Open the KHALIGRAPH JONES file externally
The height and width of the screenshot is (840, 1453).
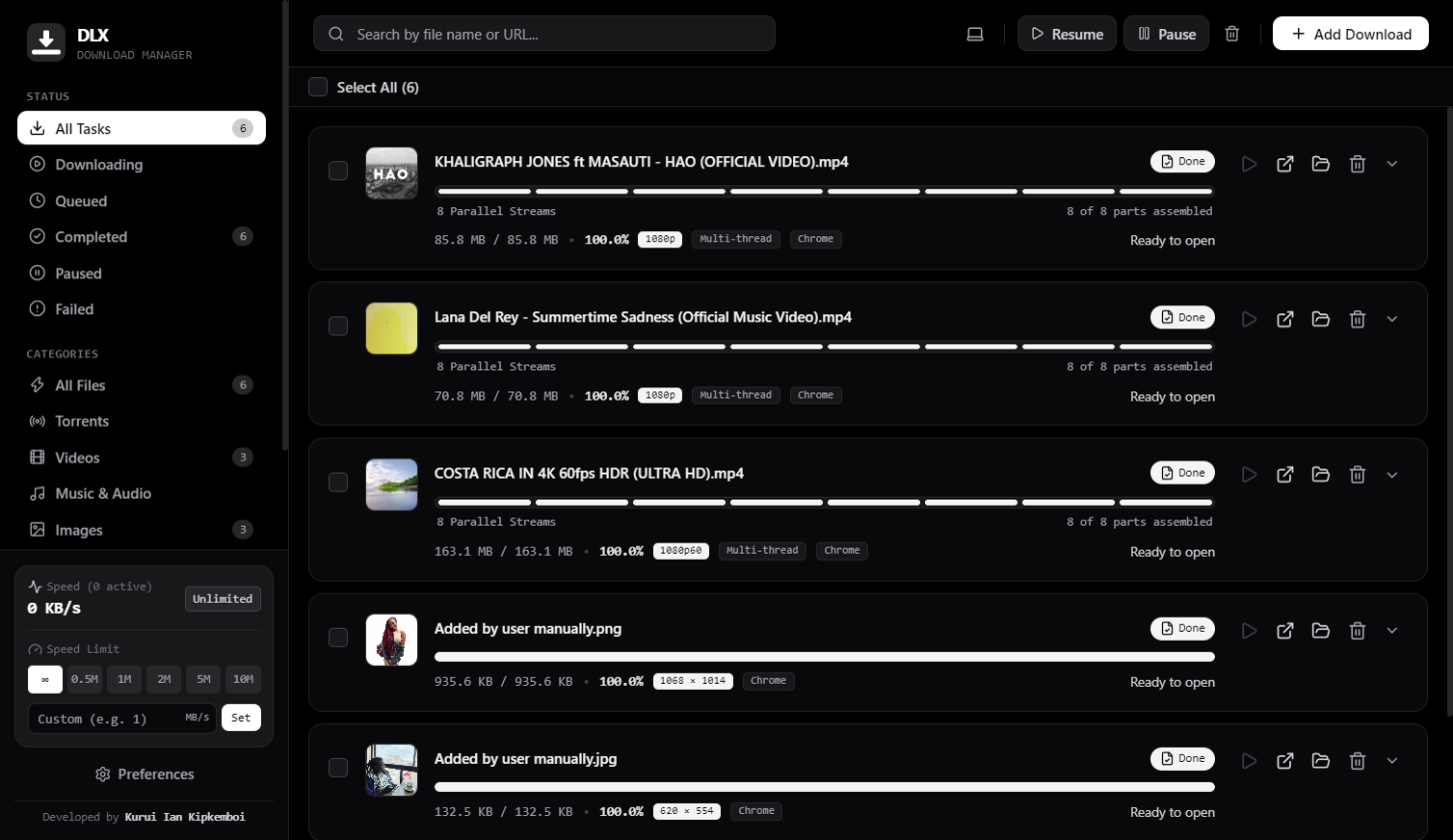(1285, 164)
